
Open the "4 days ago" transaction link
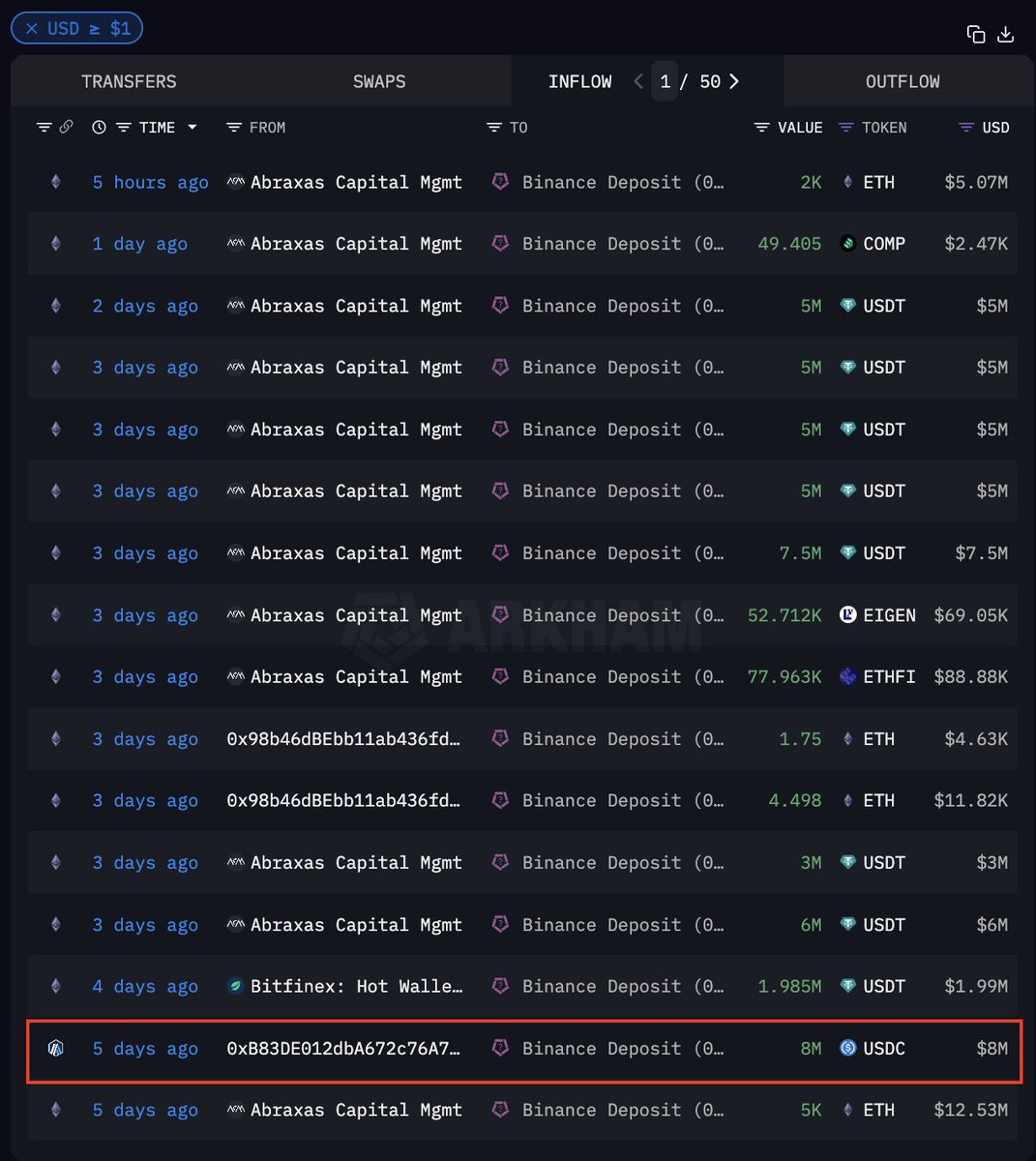[x=145, y=987]
